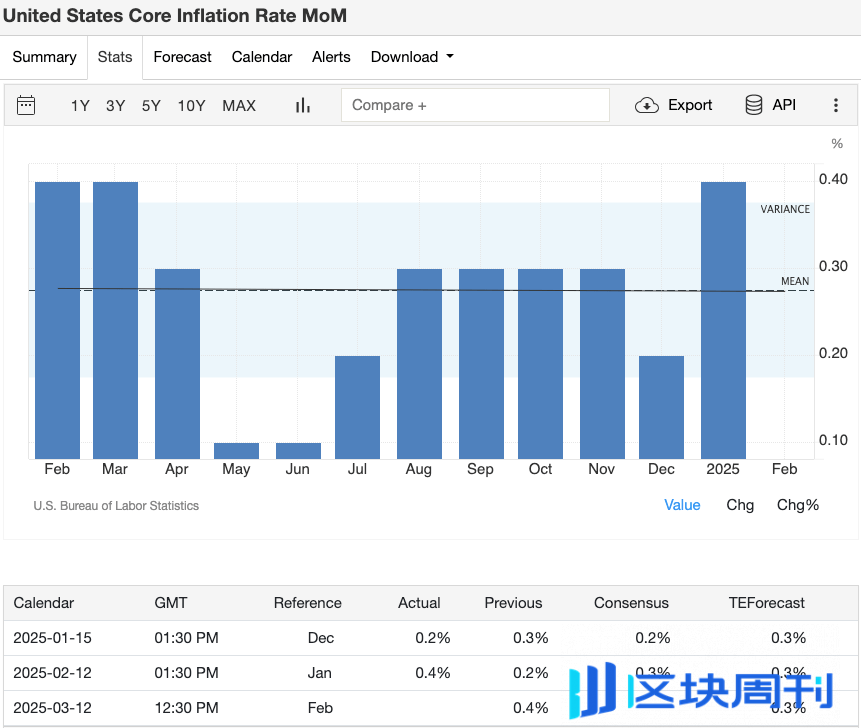Click the 2025-02-12 calendar date
Image resolution: width=861 pixels, height=728 pixels.
[x=52, y=673]
